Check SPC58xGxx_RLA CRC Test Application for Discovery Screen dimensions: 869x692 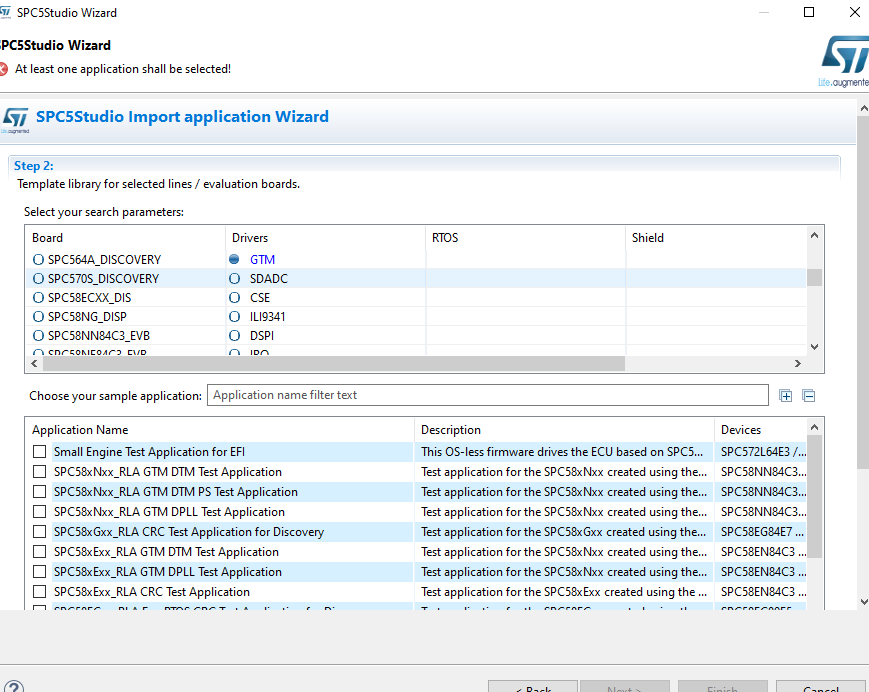[39, 531]
